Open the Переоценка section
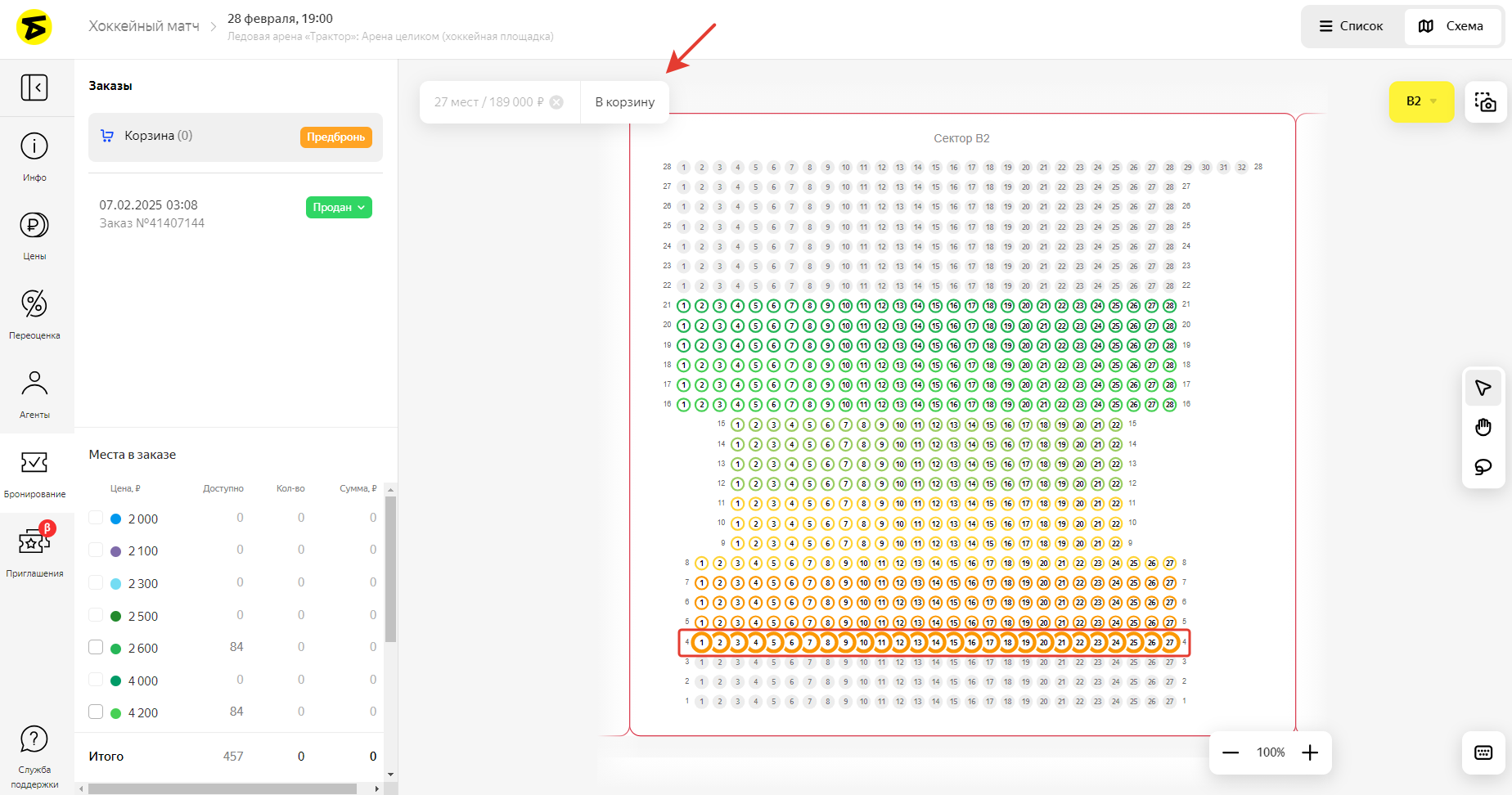1512x795 pixels. 34,313
